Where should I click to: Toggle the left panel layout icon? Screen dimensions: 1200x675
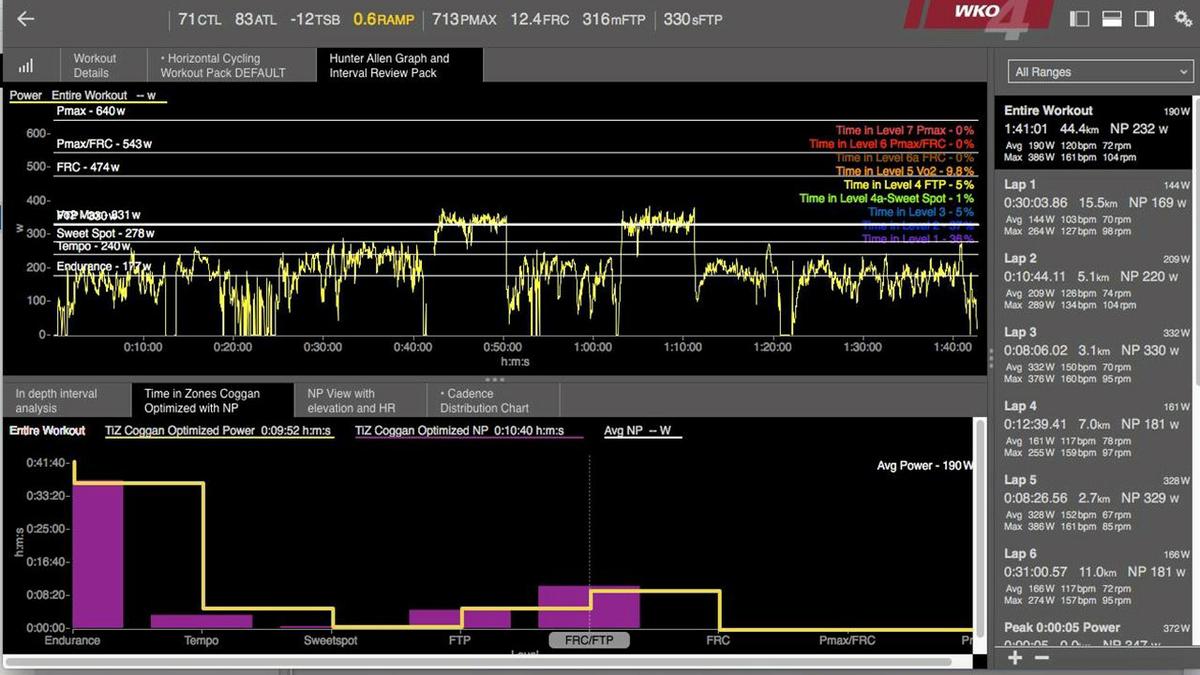click(1079, 19)
